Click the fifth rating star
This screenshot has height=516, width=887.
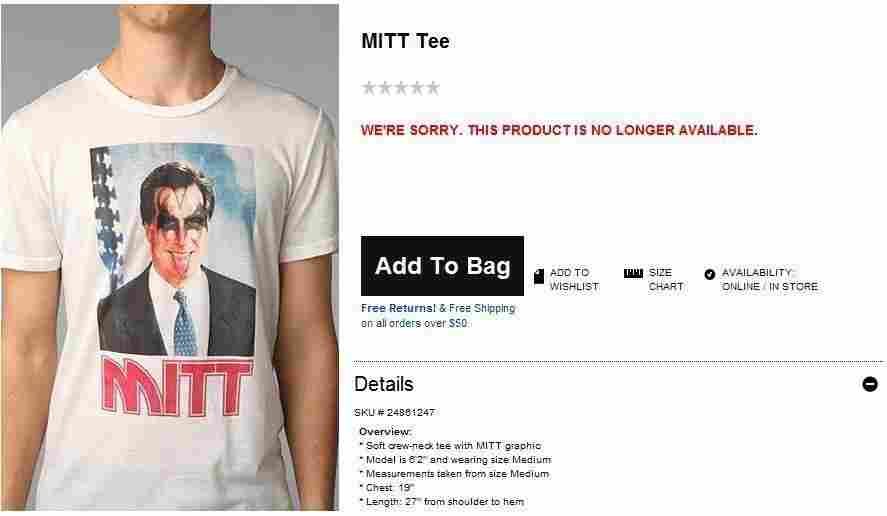[433, 88]
